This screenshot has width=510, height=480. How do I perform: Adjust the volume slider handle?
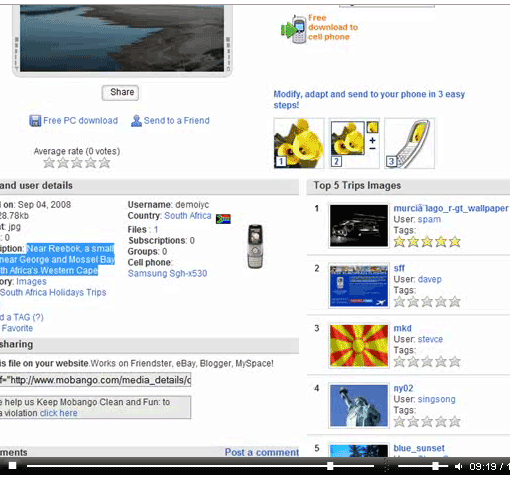pos(435,466)
